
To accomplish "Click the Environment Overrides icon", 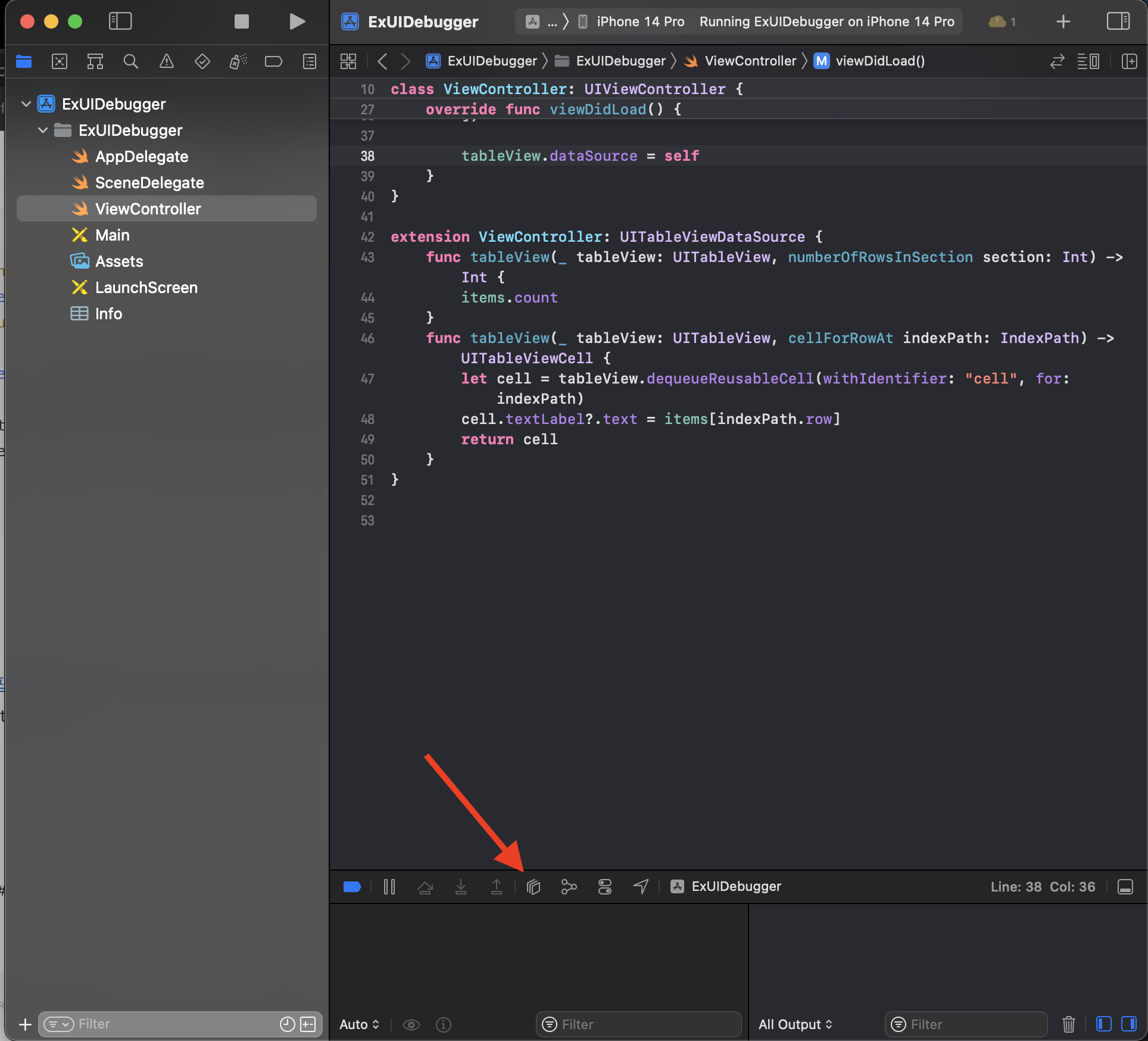I will [x=604, y=887].
